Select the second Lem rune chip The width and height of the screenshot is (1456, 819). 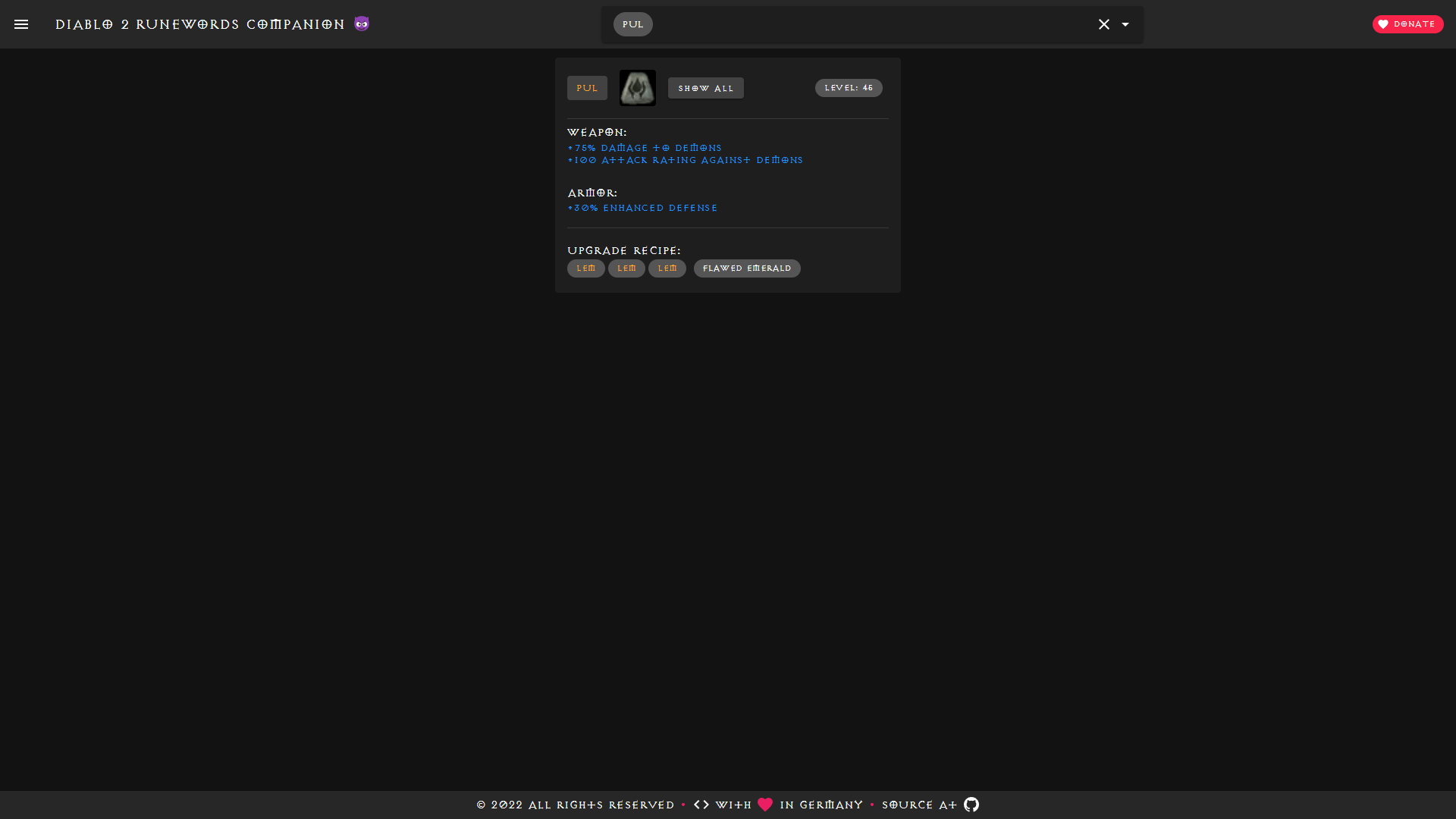626,268
